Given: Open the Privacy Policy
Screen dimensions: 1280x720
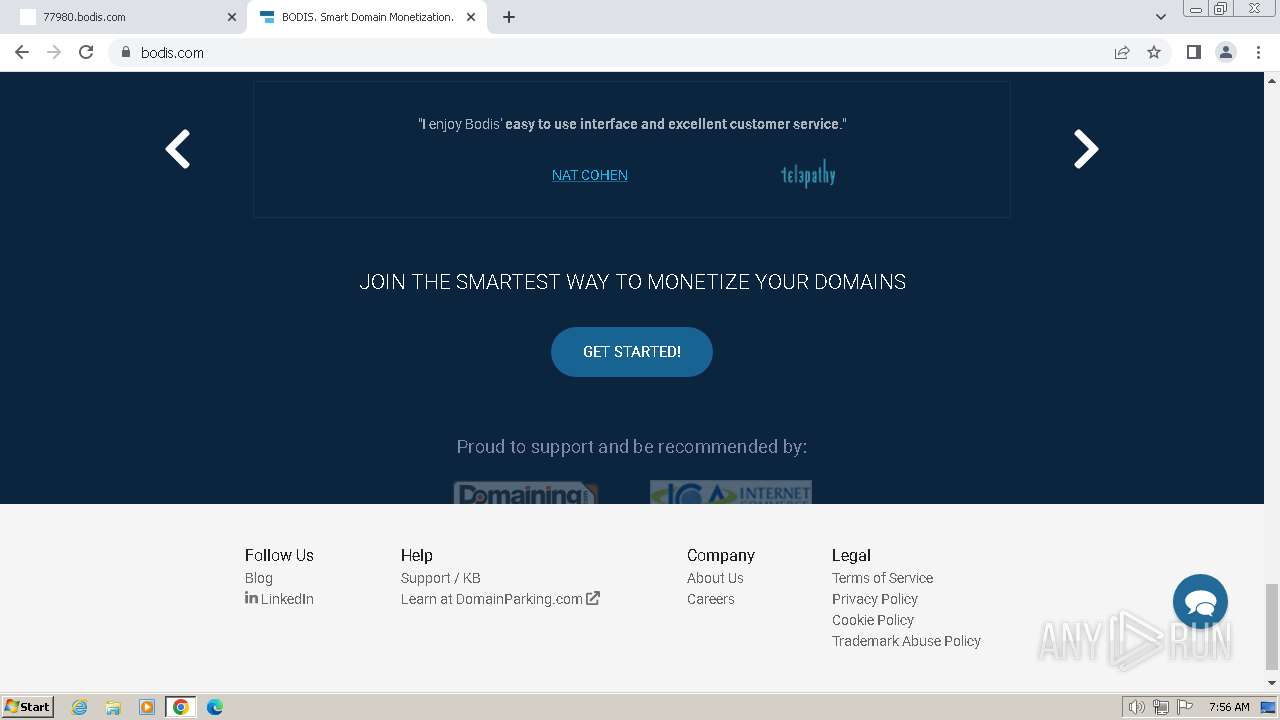Looking at the screenshot, I should point(875,599).
